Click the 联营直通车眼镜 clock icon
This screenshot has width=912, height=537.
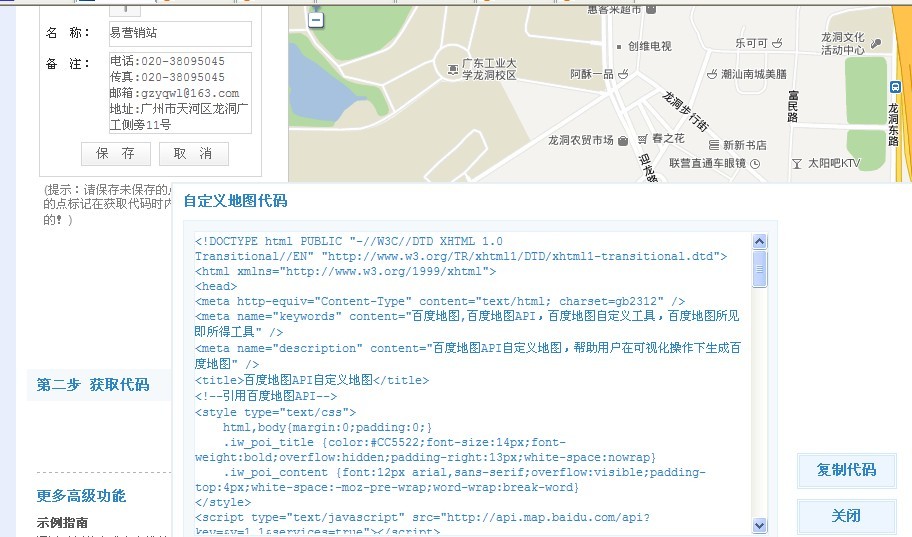point(755,163)
